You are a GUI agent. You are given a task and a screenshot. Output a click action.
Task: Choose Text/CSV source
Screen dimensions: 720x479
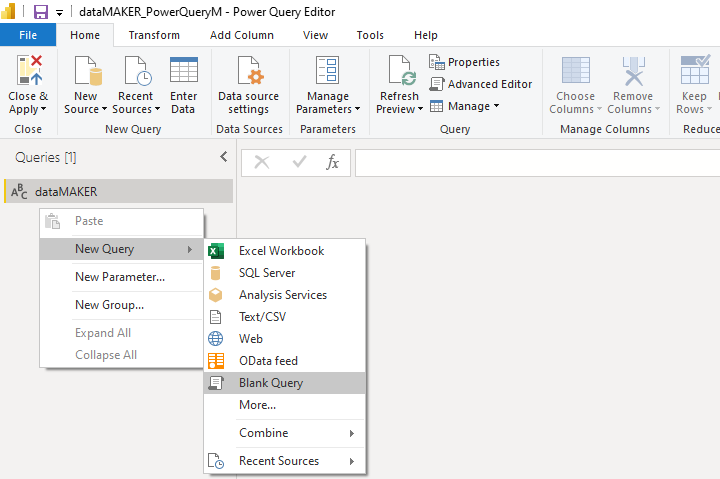[285, 317]
